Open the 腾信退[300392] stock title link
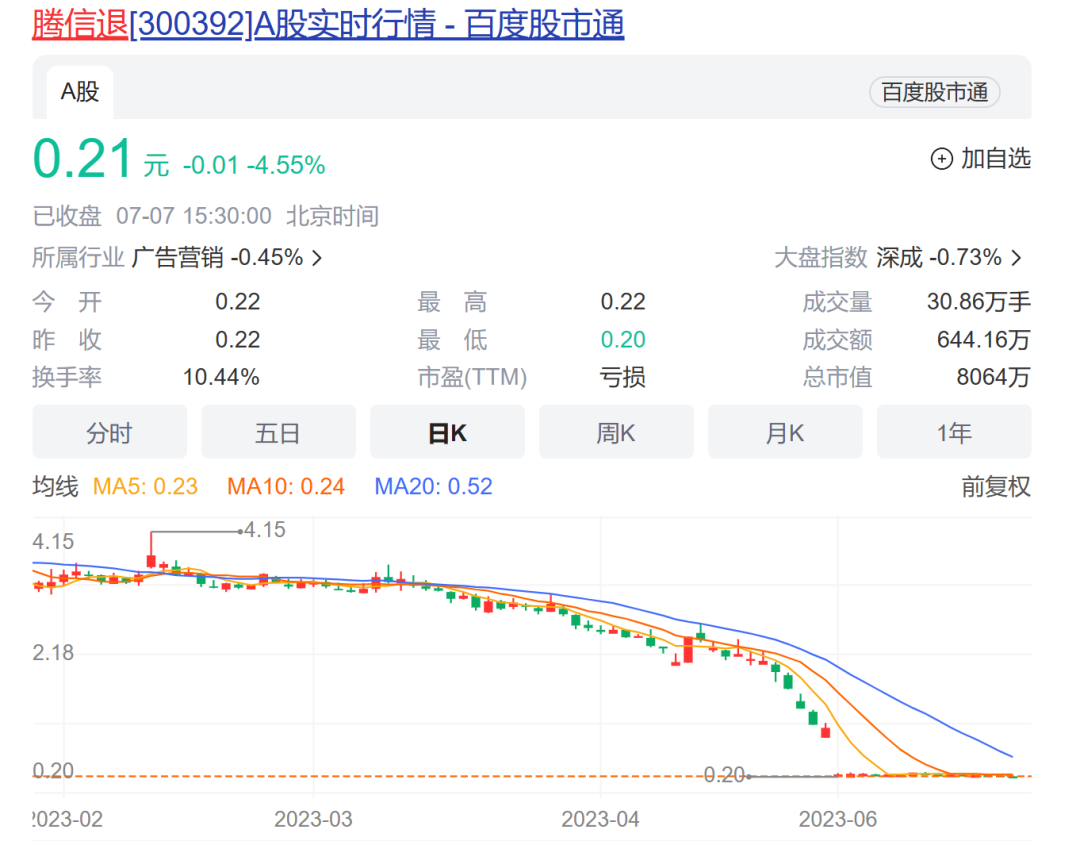The image size is (1080, 841). [x=328, y=24]
